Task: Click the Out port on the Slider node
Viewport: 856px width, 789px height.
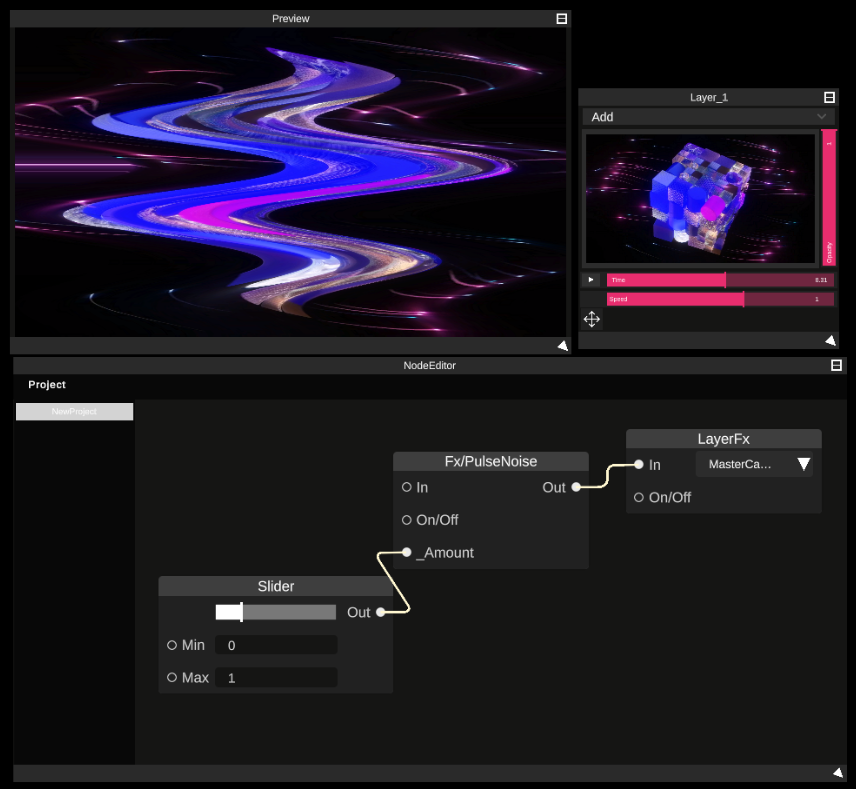Action: [x=382, y=613]
